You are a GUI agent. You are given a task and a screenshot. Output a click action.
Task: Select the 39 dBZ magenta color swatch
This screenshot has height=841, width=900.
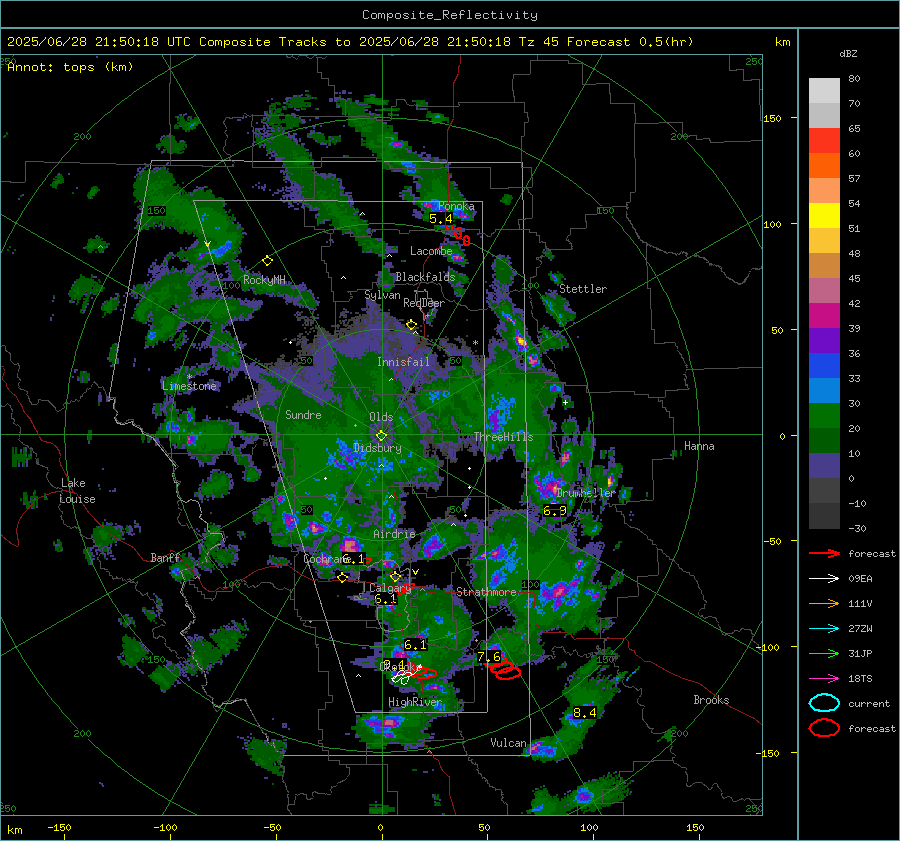pyautogui.click(x=824, y=315)
